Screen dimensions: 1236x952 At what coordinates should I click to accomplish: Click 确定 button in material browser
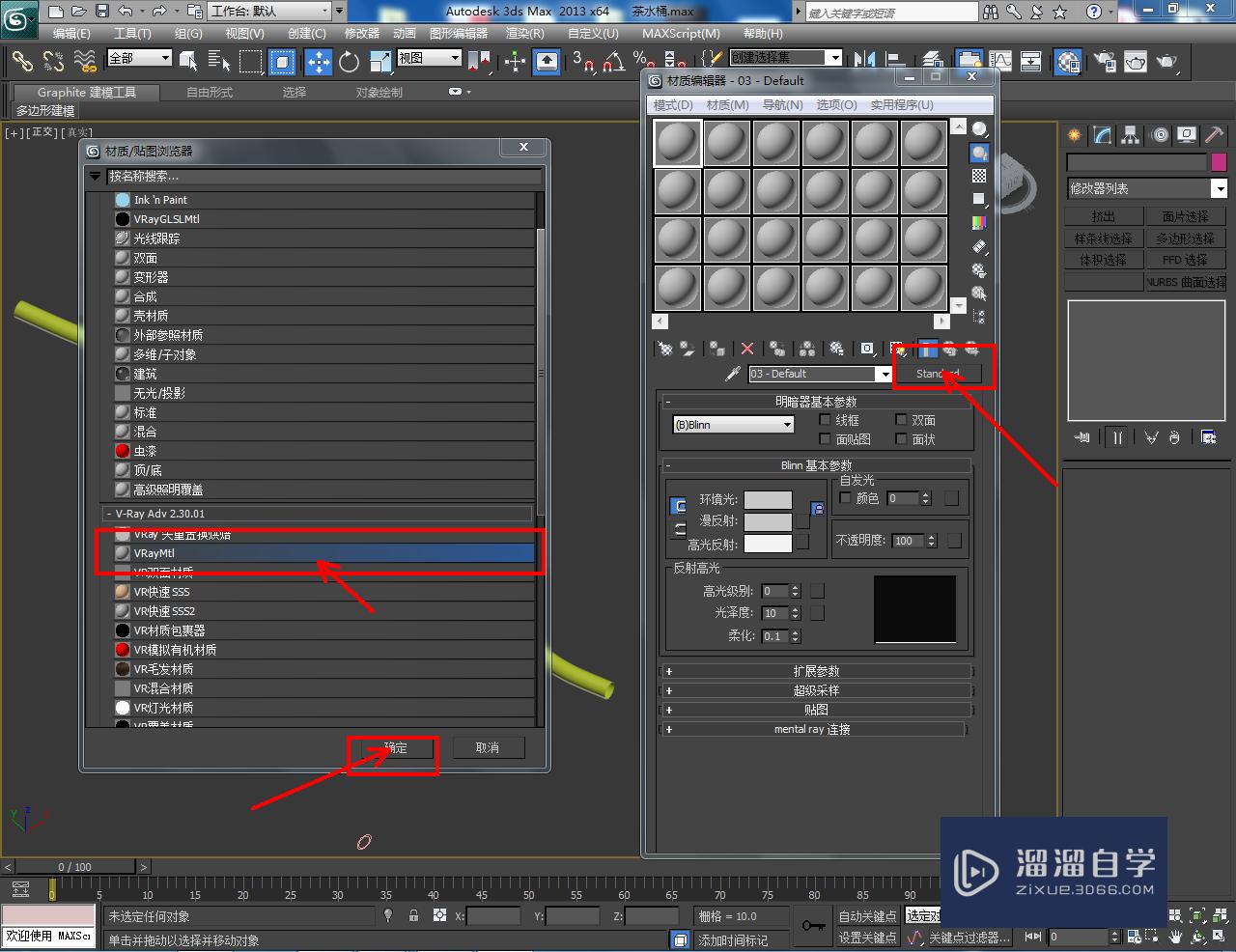pyautogui.click(x=396, y=748)
